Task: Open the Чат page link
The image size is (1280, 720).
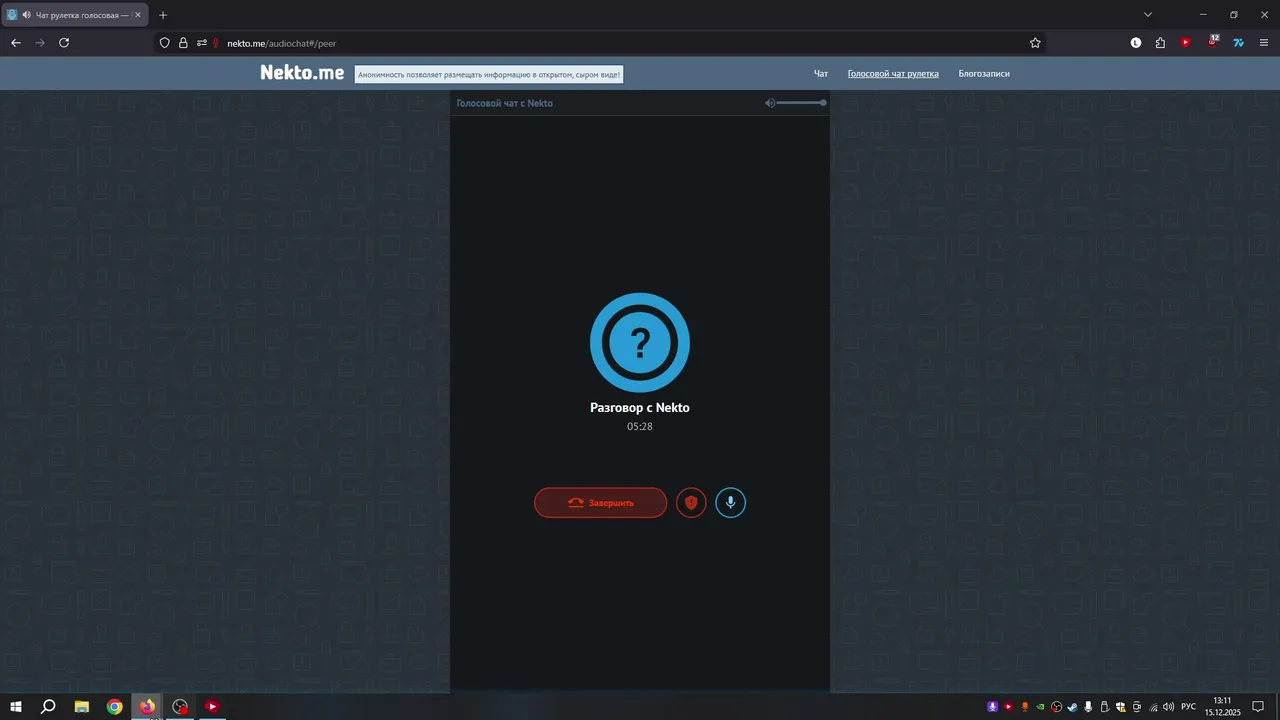Action: [821, 74]
